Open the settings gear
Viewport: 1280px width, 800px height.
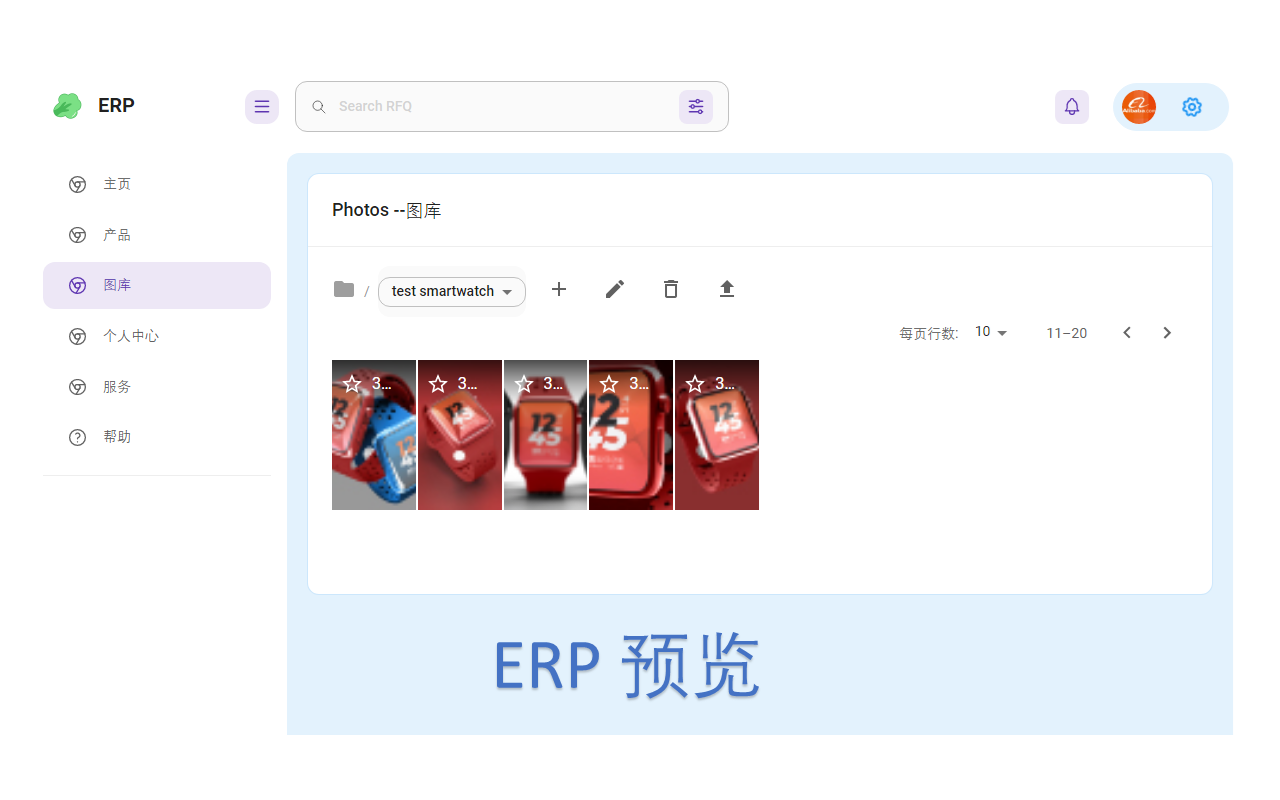point(1191,106)
